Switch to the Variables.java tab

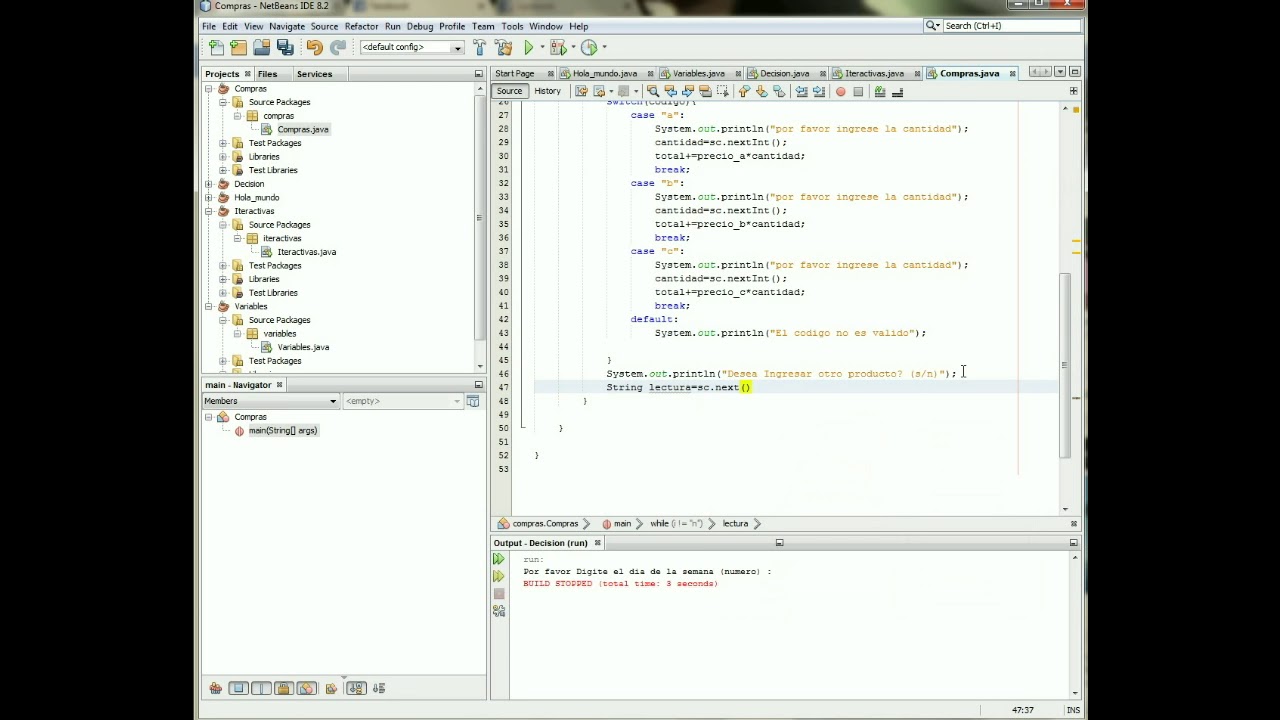point(698,73)
